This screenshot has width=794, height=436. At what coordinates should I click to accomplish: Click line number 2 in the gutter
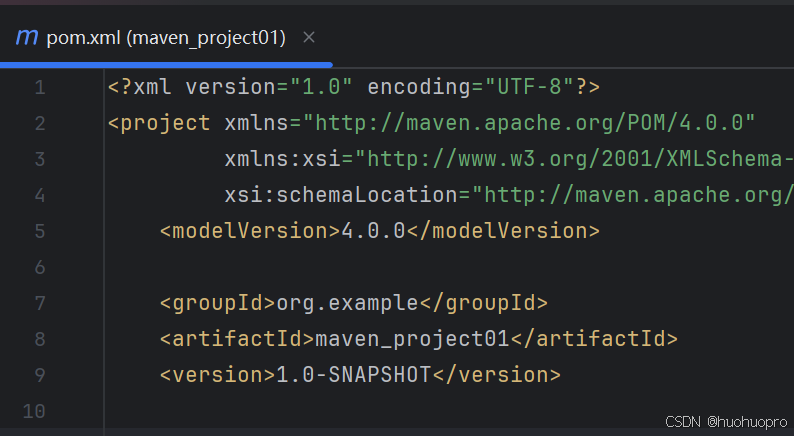40,123
